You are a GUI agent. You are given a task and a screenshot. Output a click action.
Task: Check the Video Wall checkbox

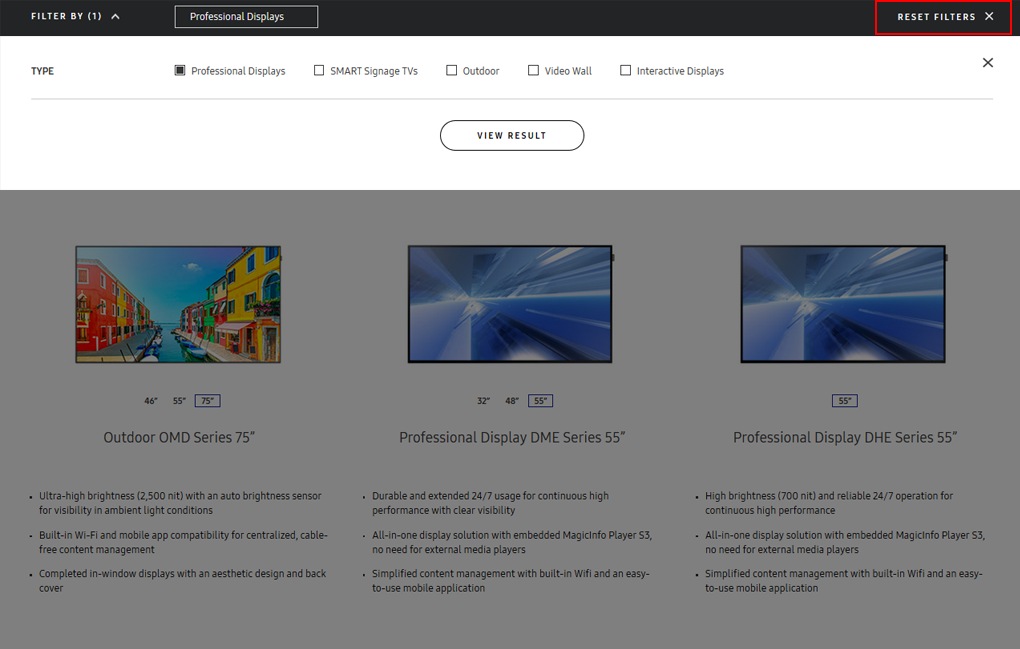pyautogui.click(x=533, y=70)
